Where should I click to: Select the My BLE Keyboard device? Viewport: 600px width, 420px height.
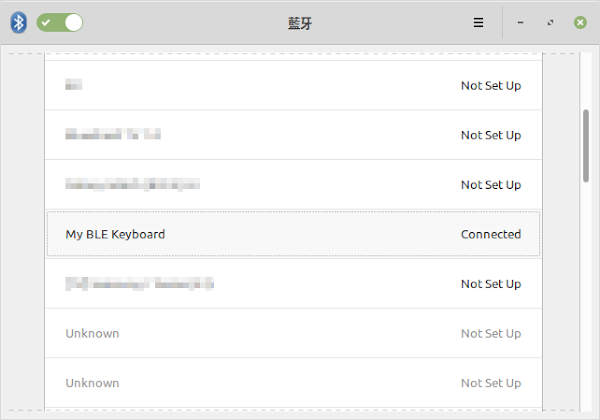(293, 234)
